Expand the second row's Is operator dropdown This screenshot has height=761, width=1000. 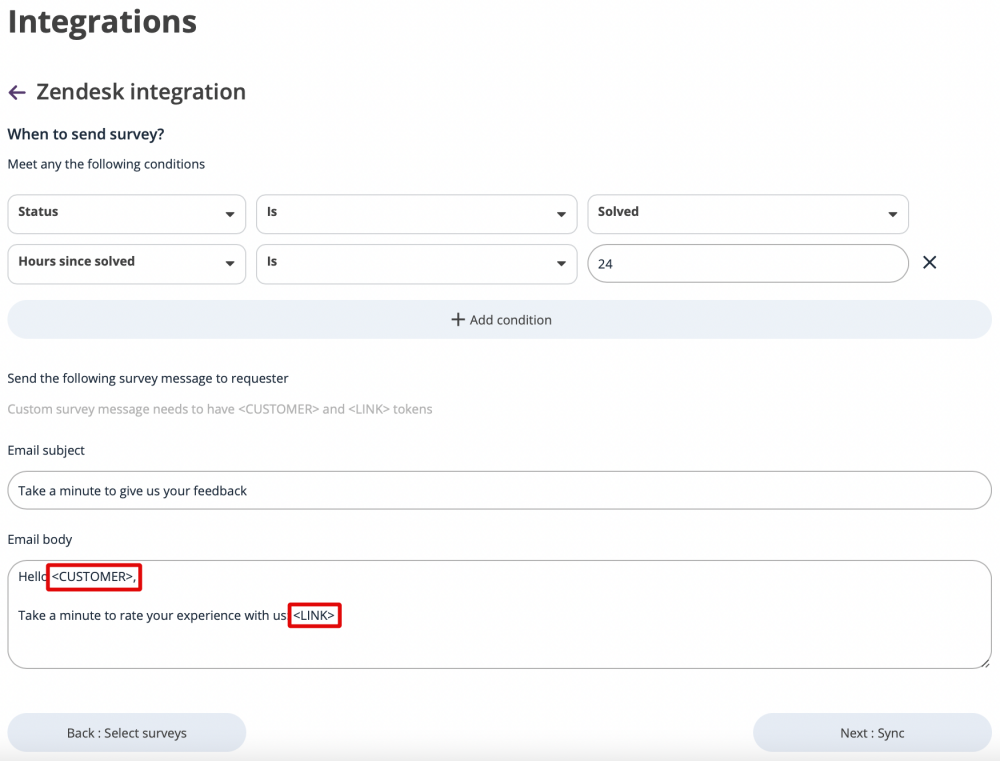(416, 264)
